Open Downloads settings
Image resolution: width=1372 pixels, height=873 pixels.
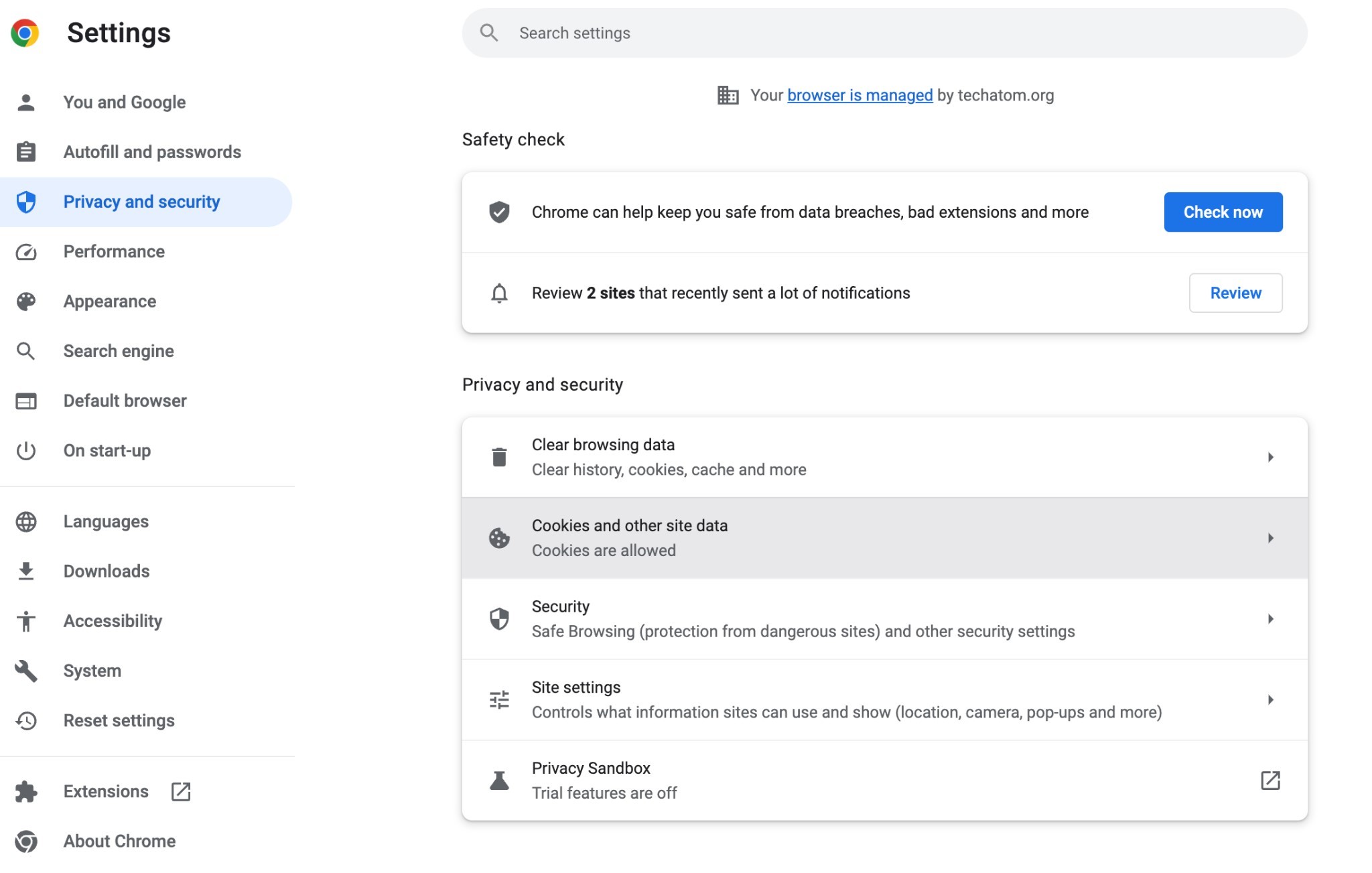click(x=146, y=571)
